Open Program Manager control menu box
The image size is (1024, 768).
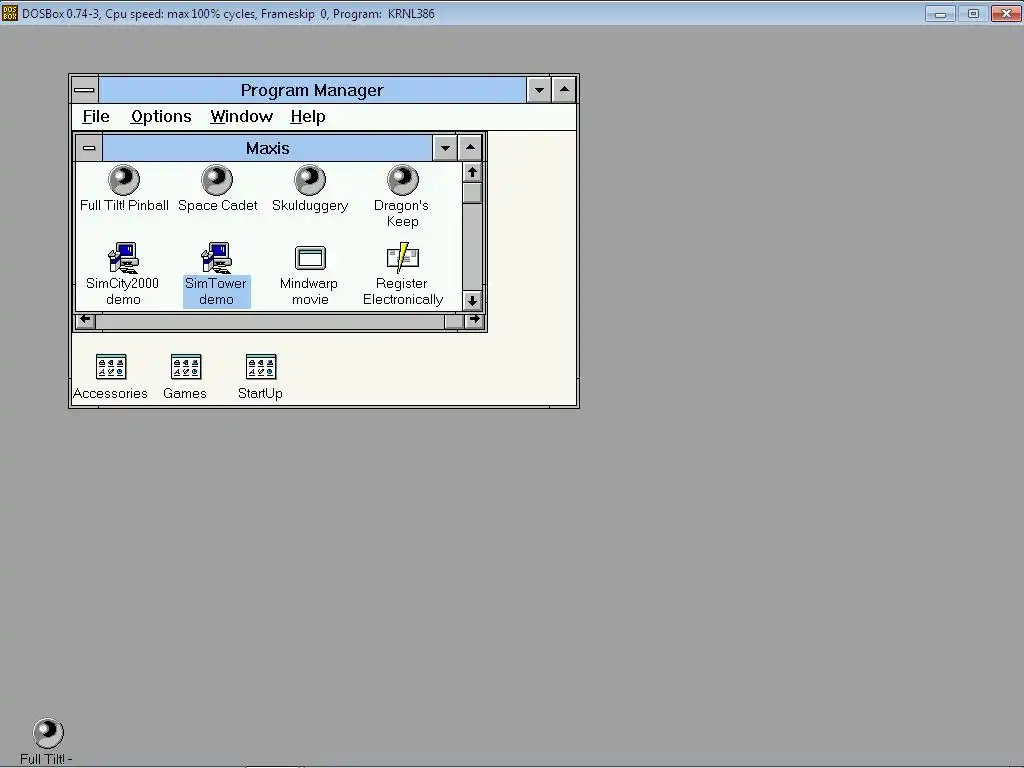[84, 90]
